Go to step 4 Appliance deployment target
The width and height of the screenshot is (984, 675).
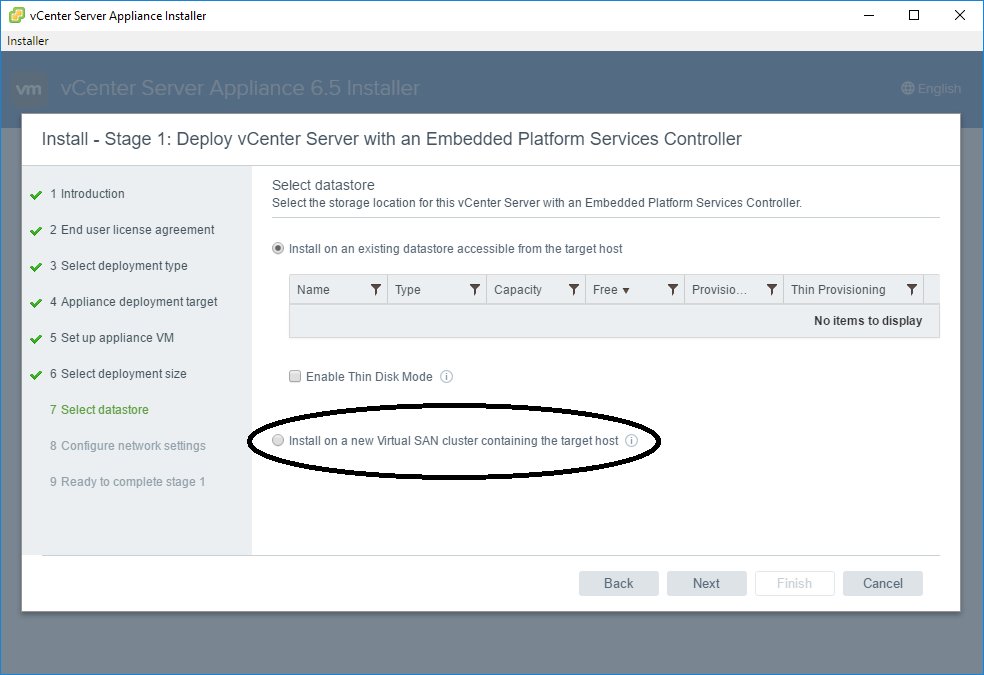[x=134, y=302]
